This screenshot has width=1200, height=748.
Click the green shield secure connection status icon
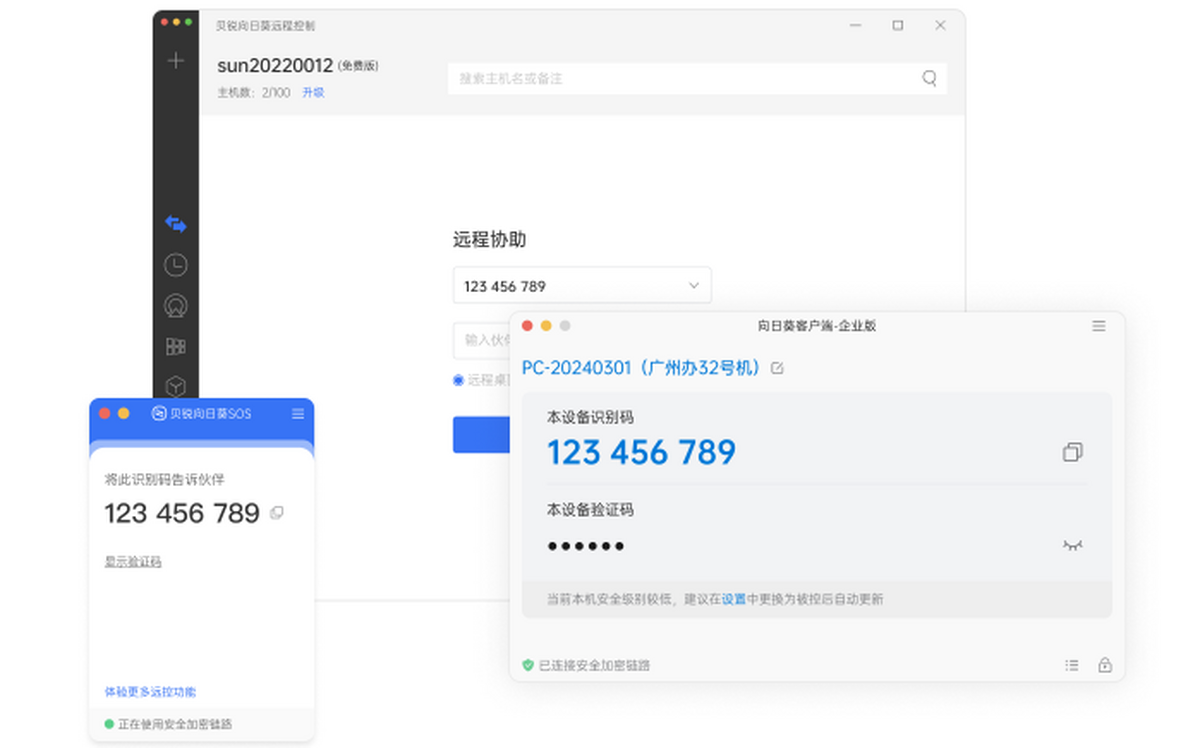pos(528,665)
